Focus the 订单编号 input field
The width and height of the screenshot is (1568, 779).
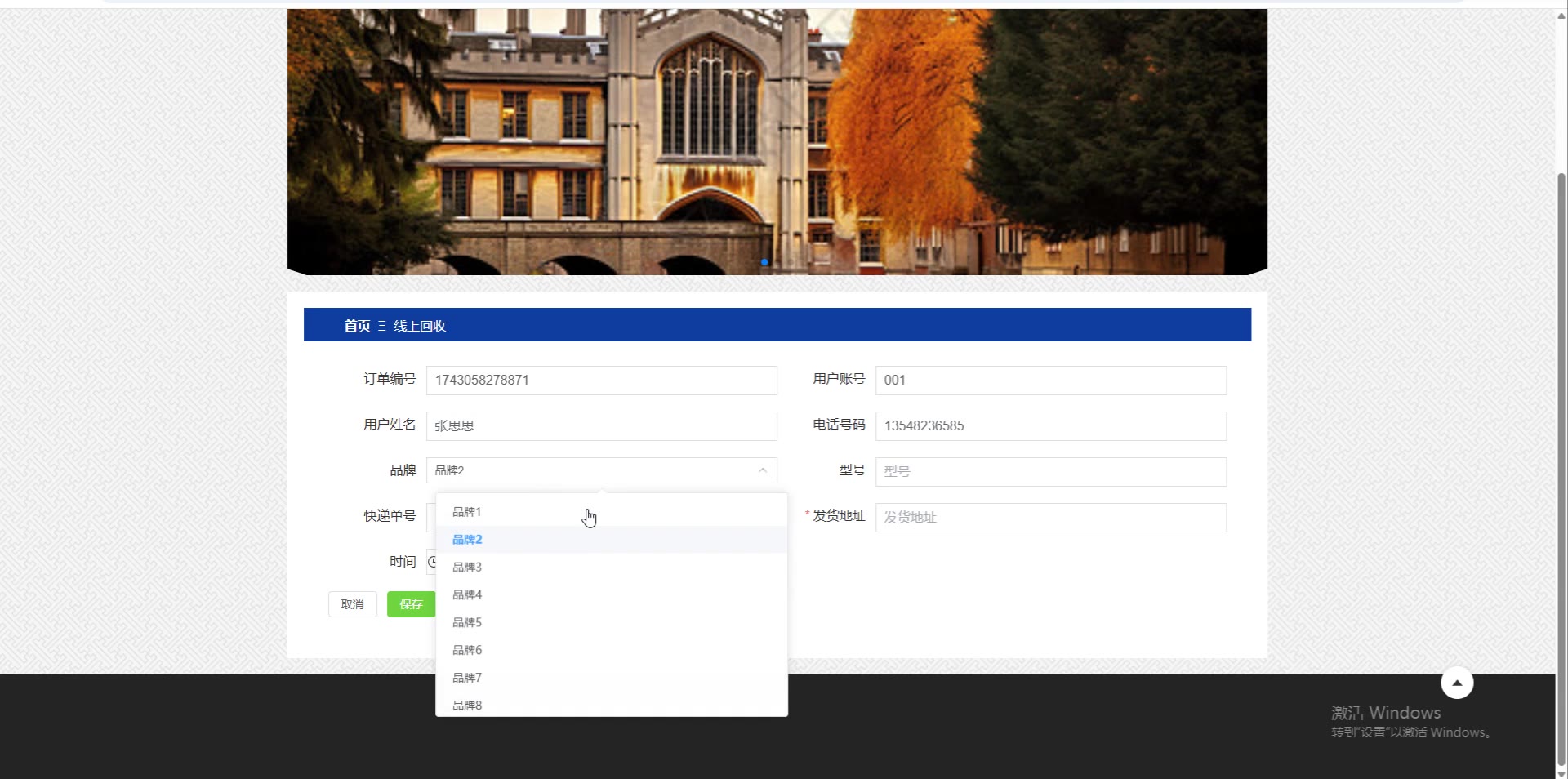click(602, 381)
